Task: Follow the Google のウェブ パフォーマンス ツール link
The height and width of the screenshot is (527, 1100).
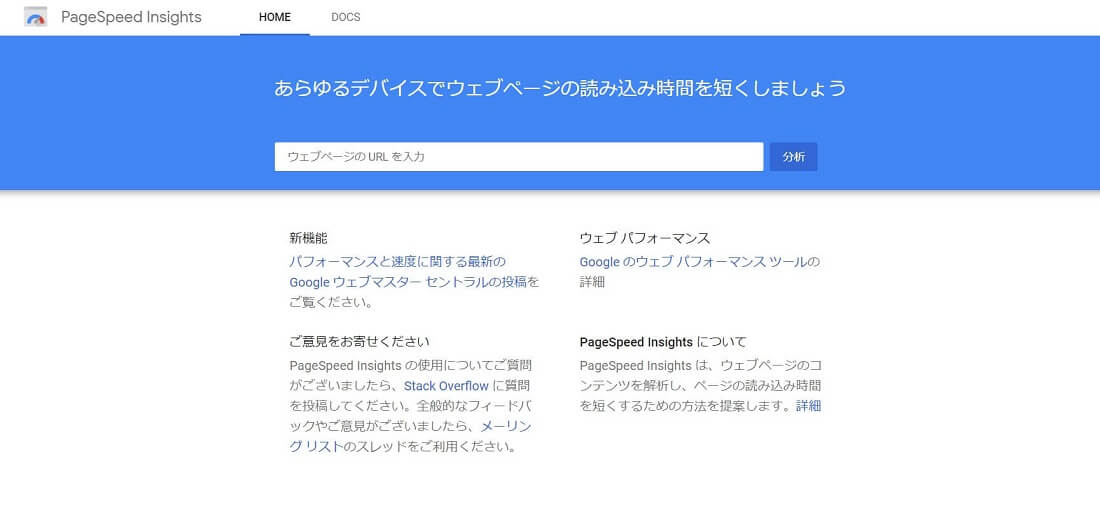Action: (x=692, y=262)
